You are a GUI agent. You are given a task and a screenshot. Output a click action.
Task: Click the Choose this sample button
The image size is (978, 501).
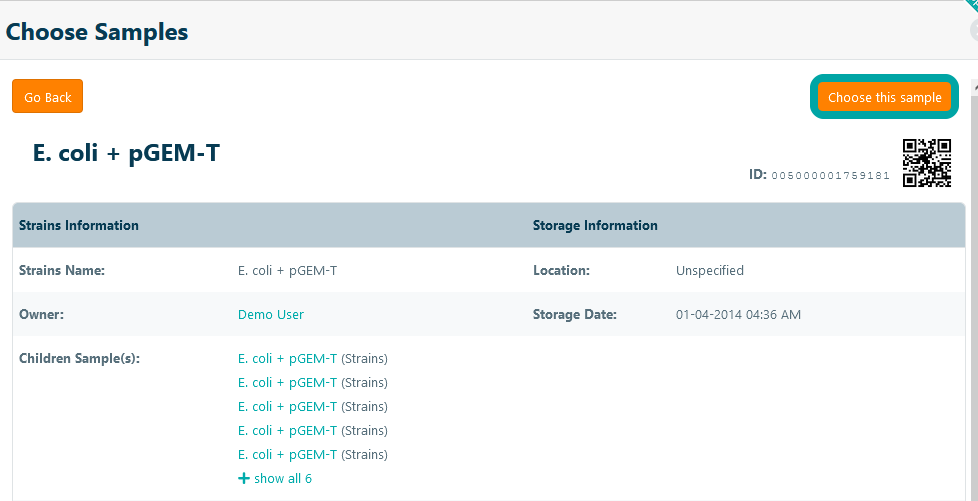[884, 97]
